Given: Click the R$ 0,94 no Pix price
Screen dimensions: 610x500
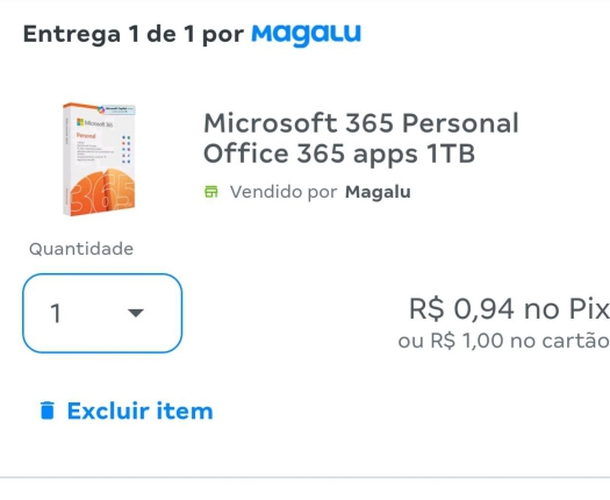Looking at the screenshot, I should pyautogui.click(x=508, y=309).
